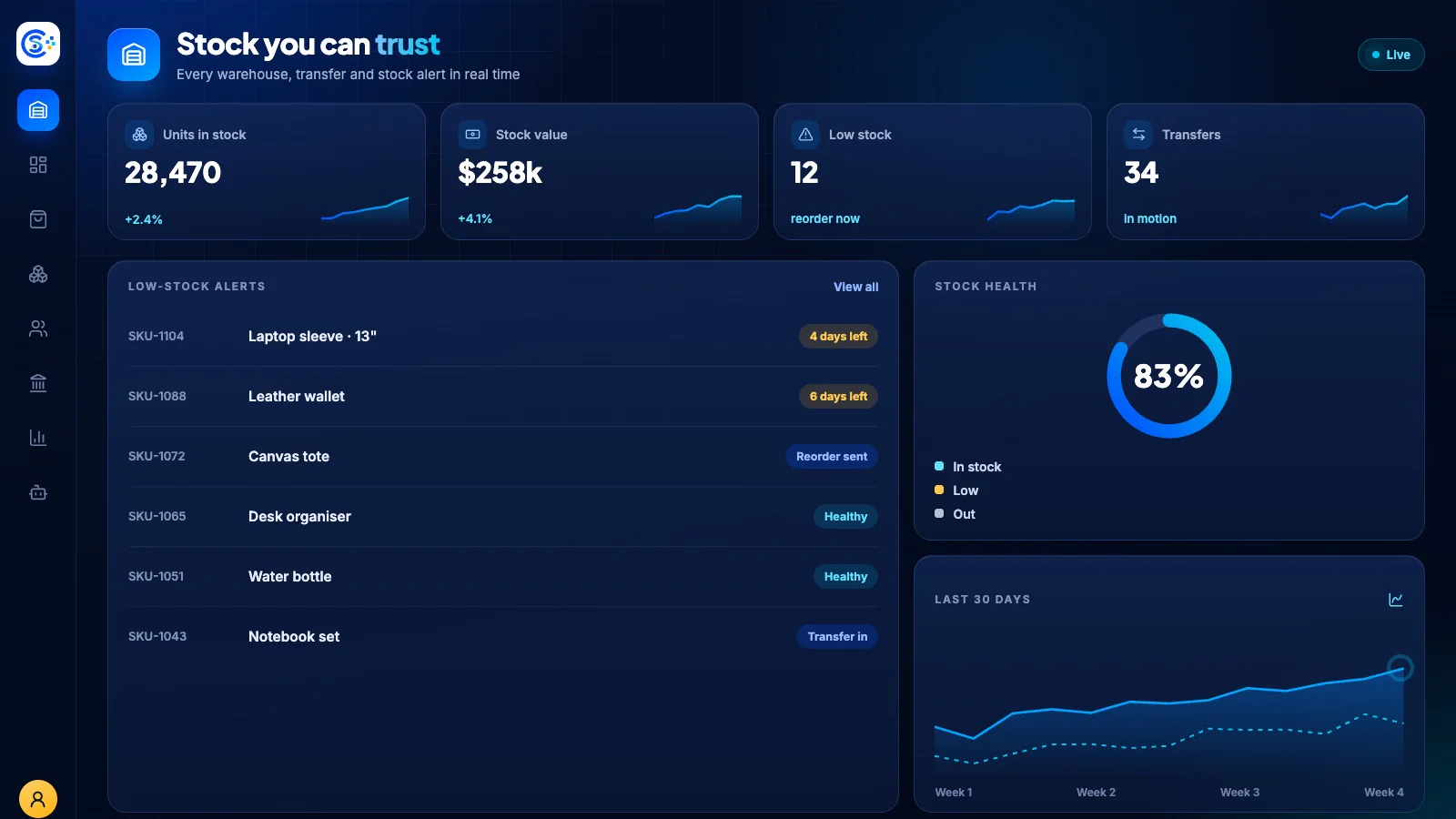Image resolution: width=1456 pixels, height=819 pixels.
Task: Open the users icon in the sidebar
Action: (38, 329)
